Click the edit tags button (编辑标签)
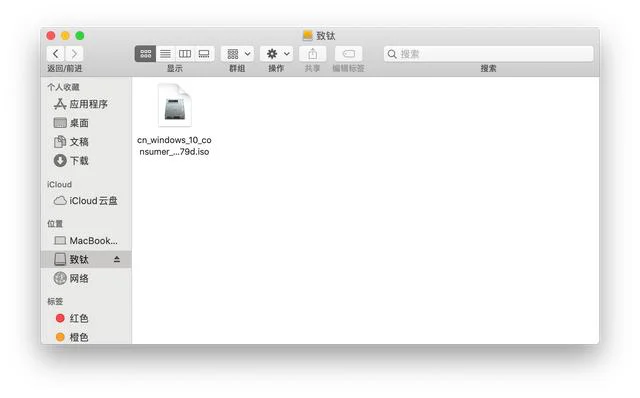Screen dimensions: 640x398 point(349,54)
